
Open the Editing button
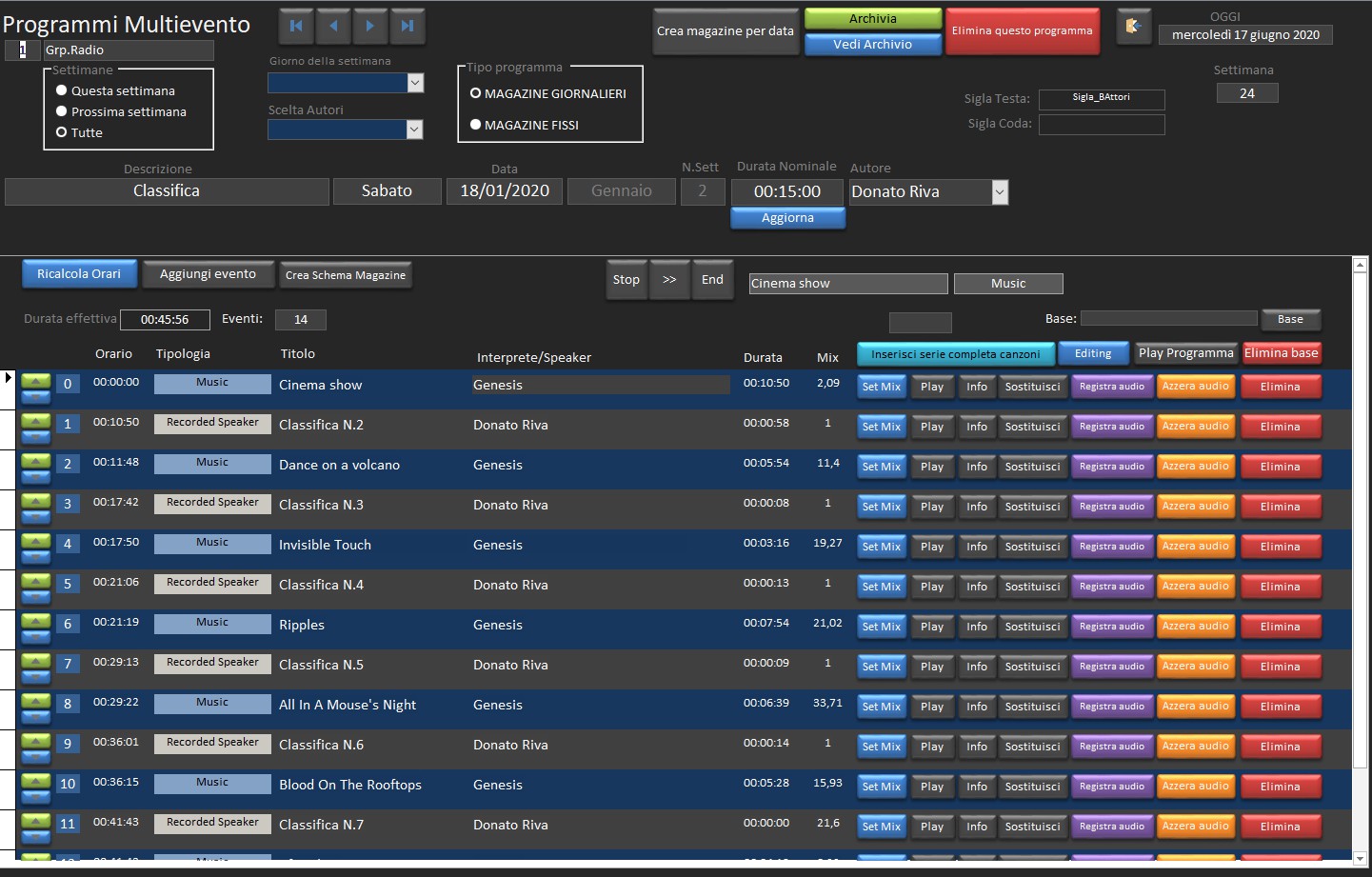1093,353
